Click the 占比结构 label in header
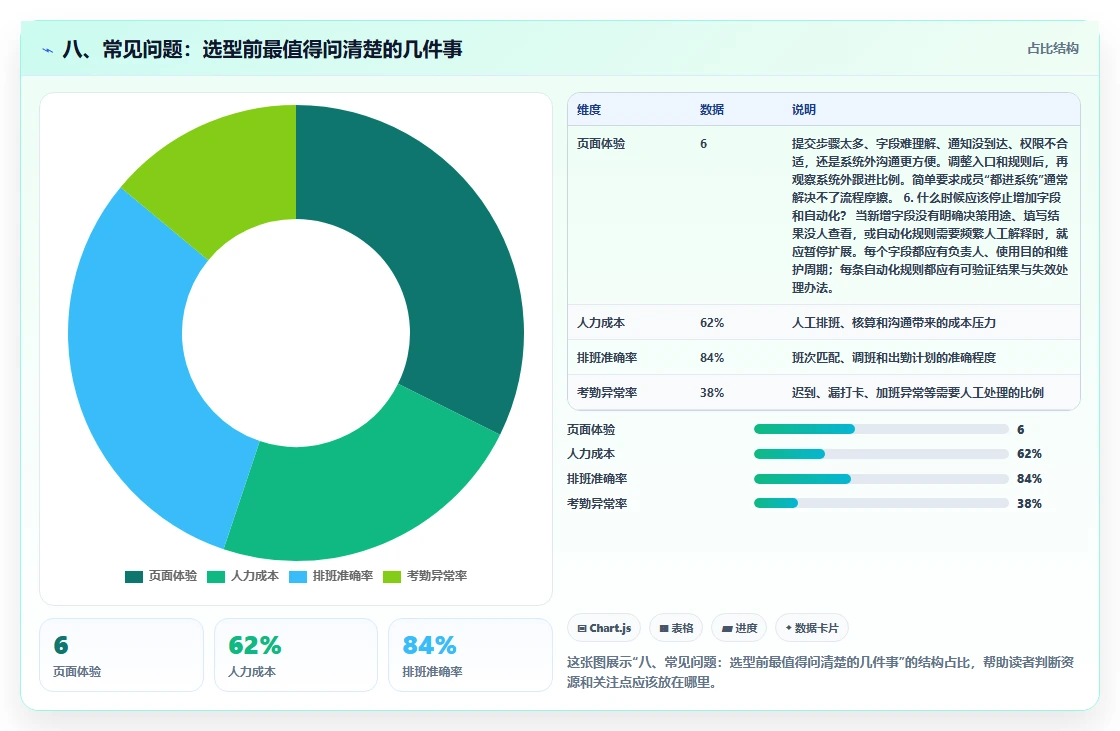 pyautogui.click(x=1052, y=49)
